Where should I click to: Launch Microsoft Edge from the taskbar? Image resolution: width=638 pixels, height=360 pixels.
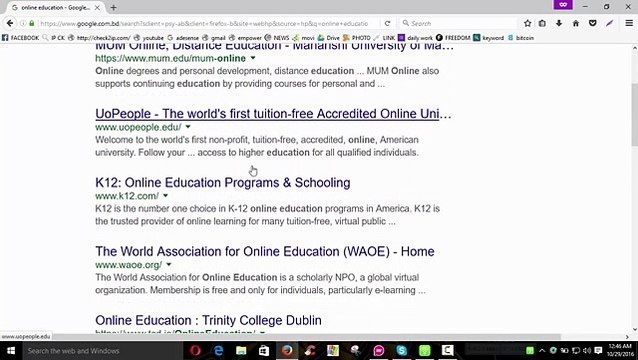point(218,350)
